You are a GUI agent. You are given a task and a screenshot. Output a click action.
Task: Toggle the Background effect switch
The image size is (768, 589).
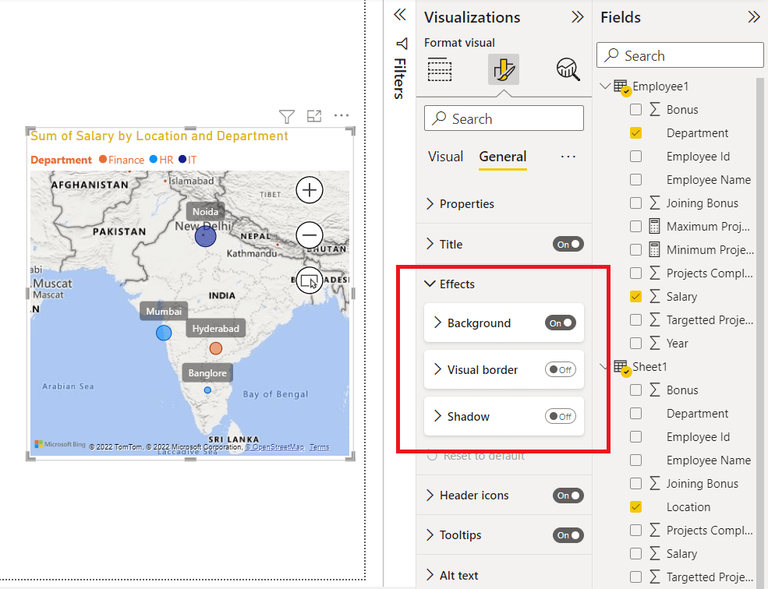coord(560,323)
